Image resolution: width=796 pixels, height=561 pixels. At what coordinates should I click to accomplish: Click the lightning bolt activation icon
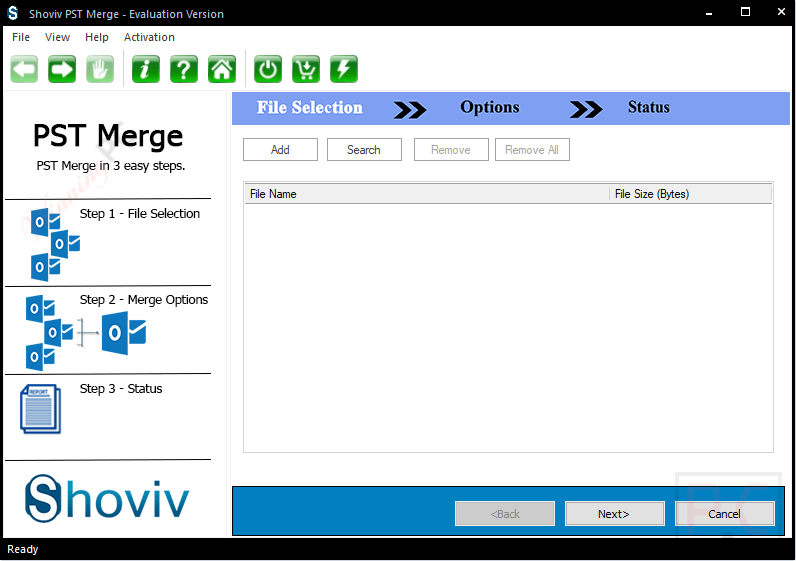[x=344, y=69]
